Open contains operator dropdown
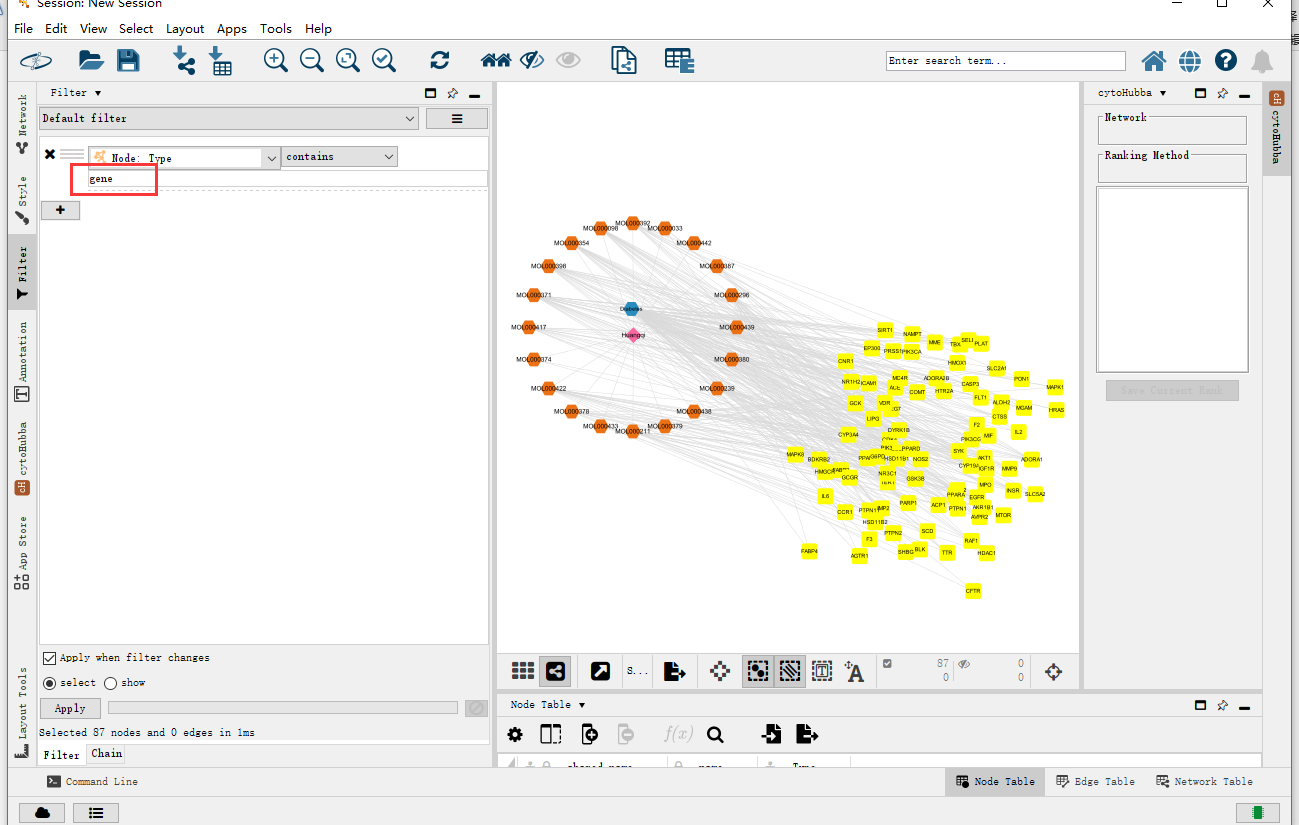 (x=339, y=157)
